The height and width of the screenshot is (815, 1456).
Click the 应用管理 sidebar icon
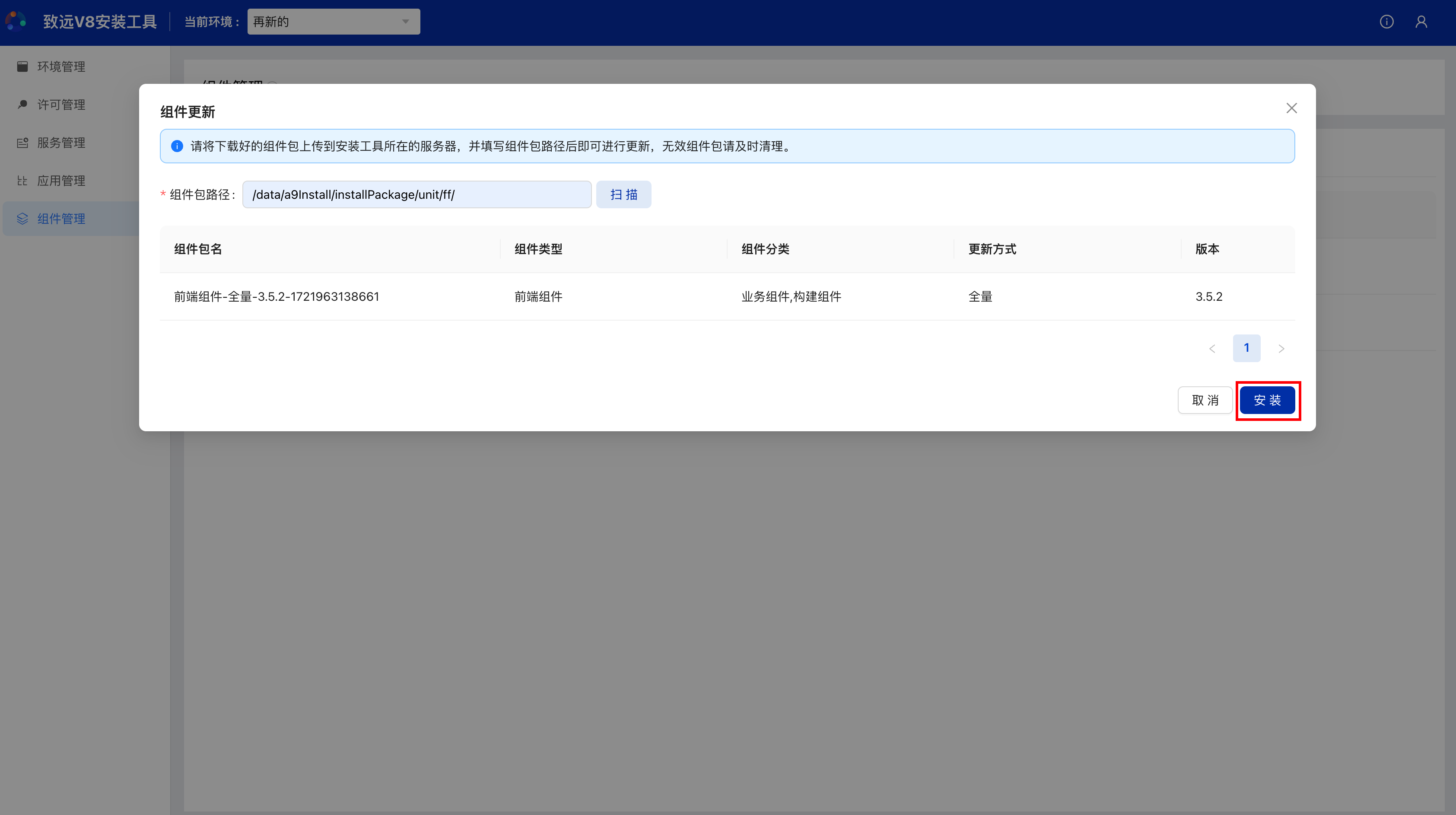tap(22, 181)
